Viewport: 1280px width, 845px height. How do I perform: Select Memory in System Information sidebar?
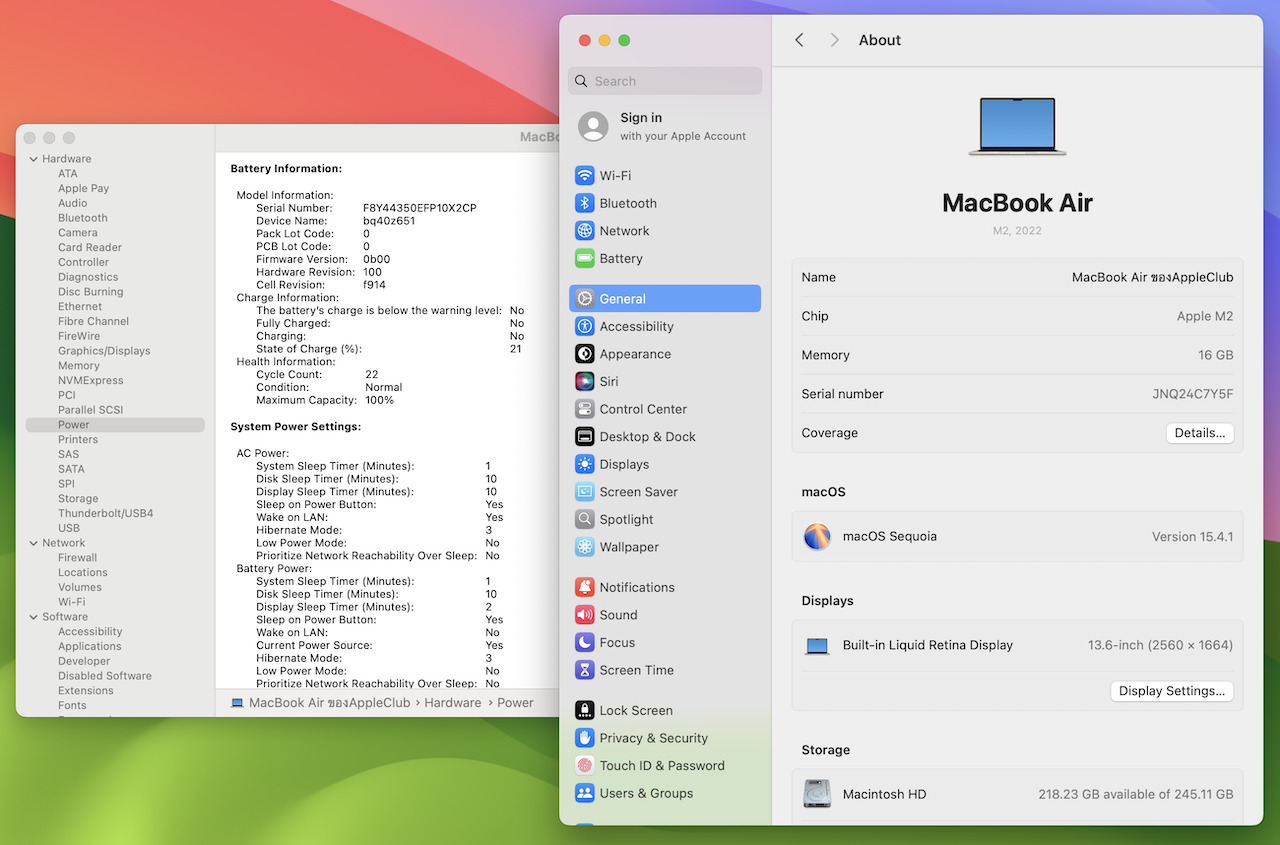[79, 366]
